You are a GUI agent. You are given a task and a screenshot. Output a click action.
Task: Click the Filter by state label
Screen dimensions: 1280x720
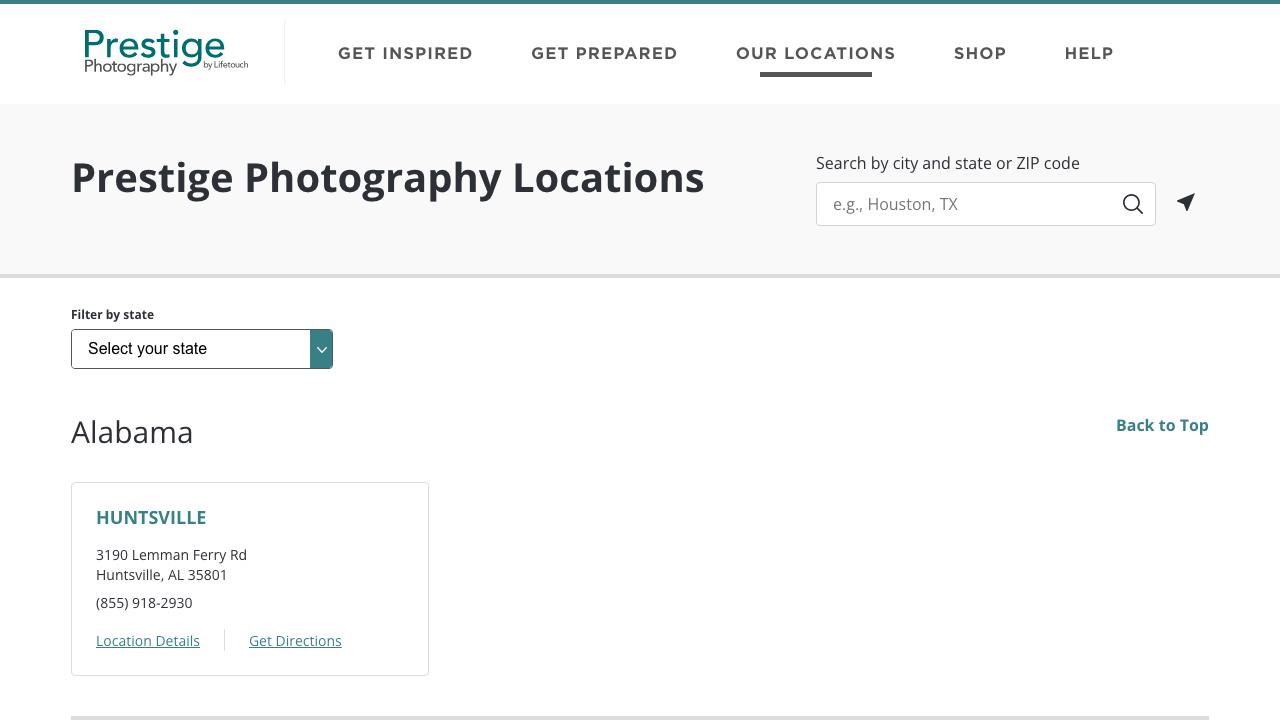112,314
